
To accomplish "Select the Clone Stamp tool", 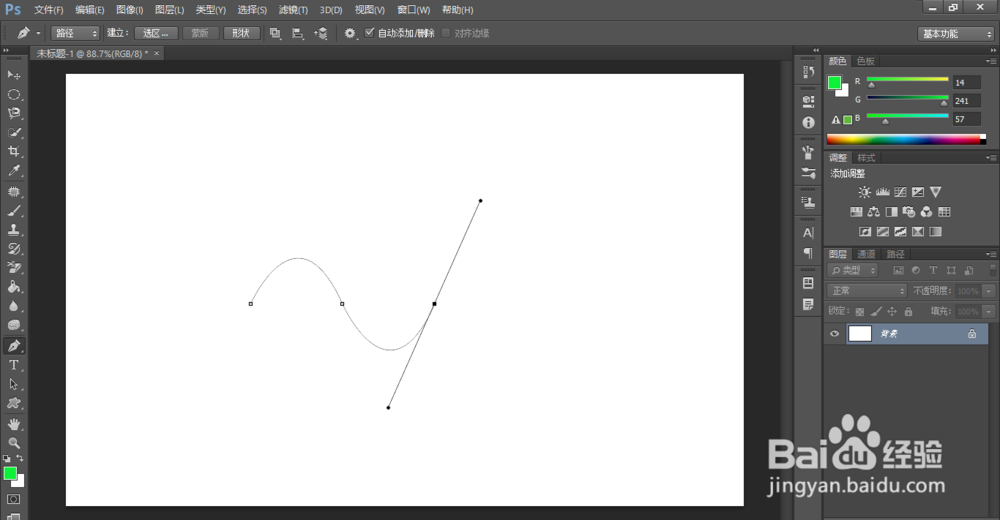I will tap(13, 230).
